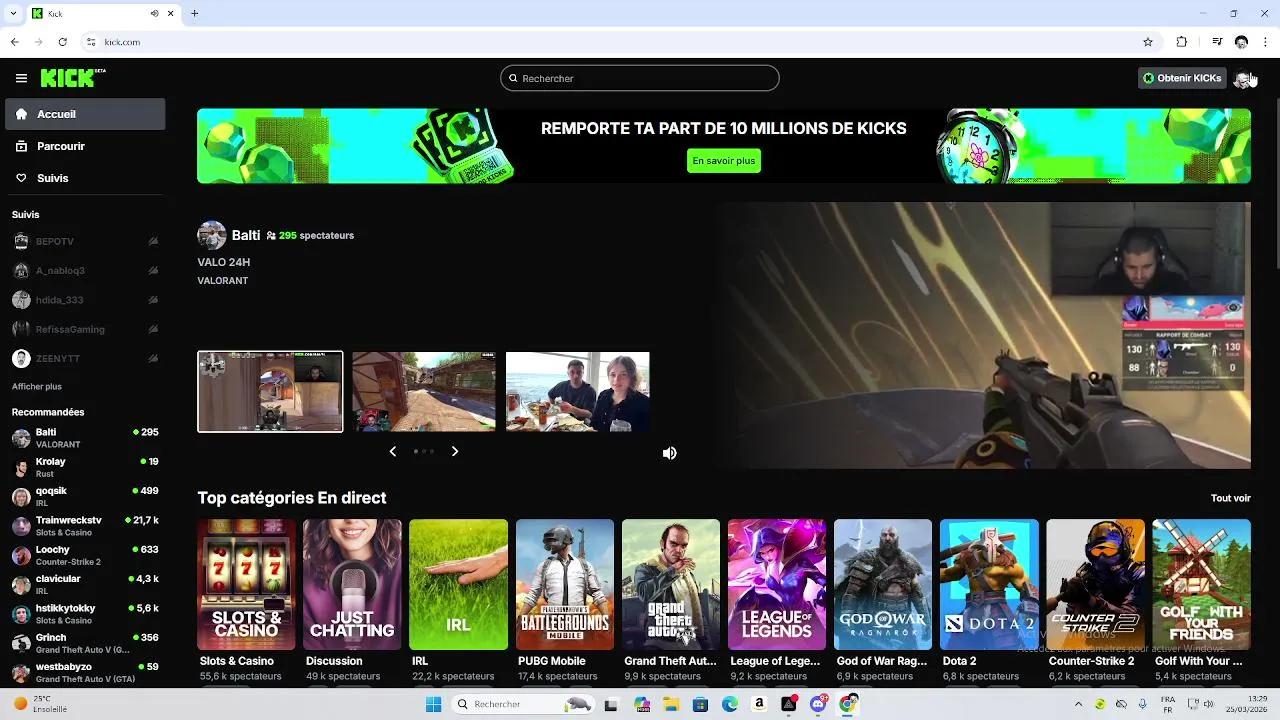Open recommended channel hstikkytokky
1280x720 pixels.
click(x=85, y=614)
